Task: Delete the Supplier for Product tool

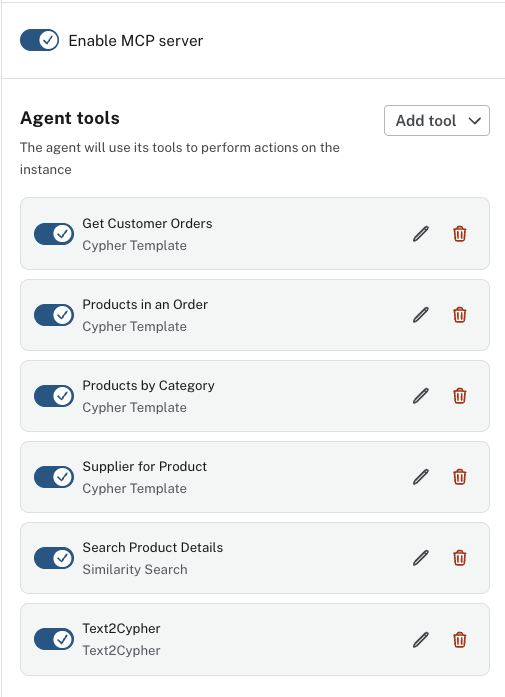Action: click(460, 477)
